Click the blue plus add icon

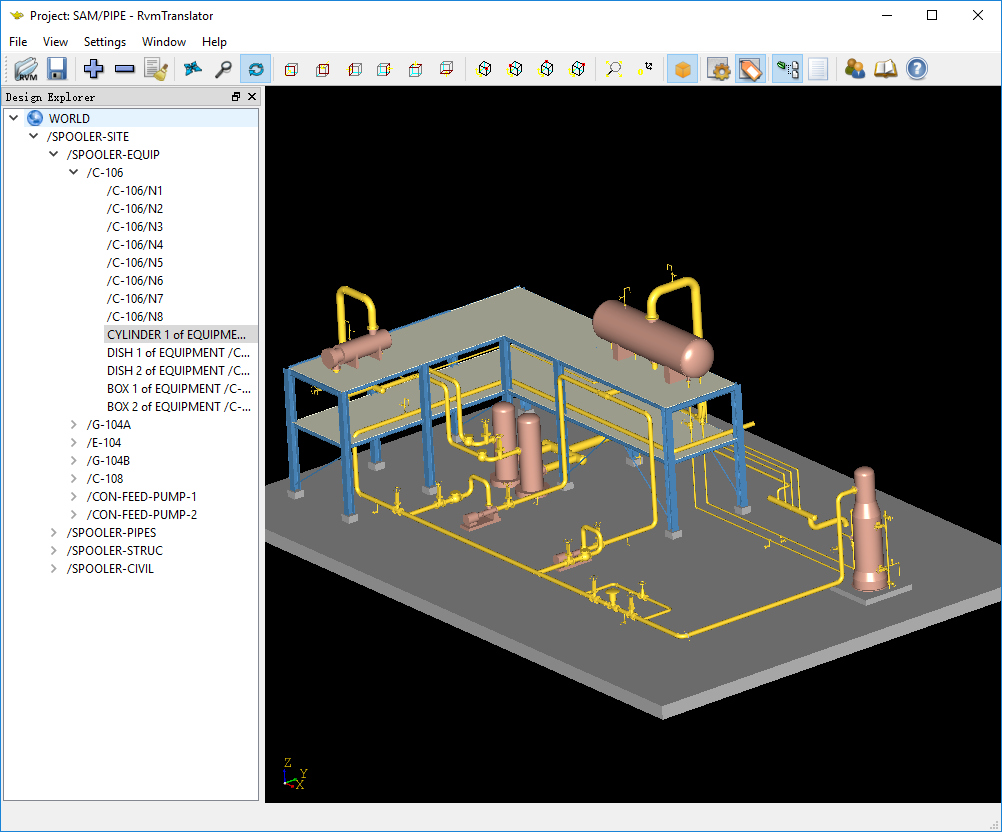(94, 69)
